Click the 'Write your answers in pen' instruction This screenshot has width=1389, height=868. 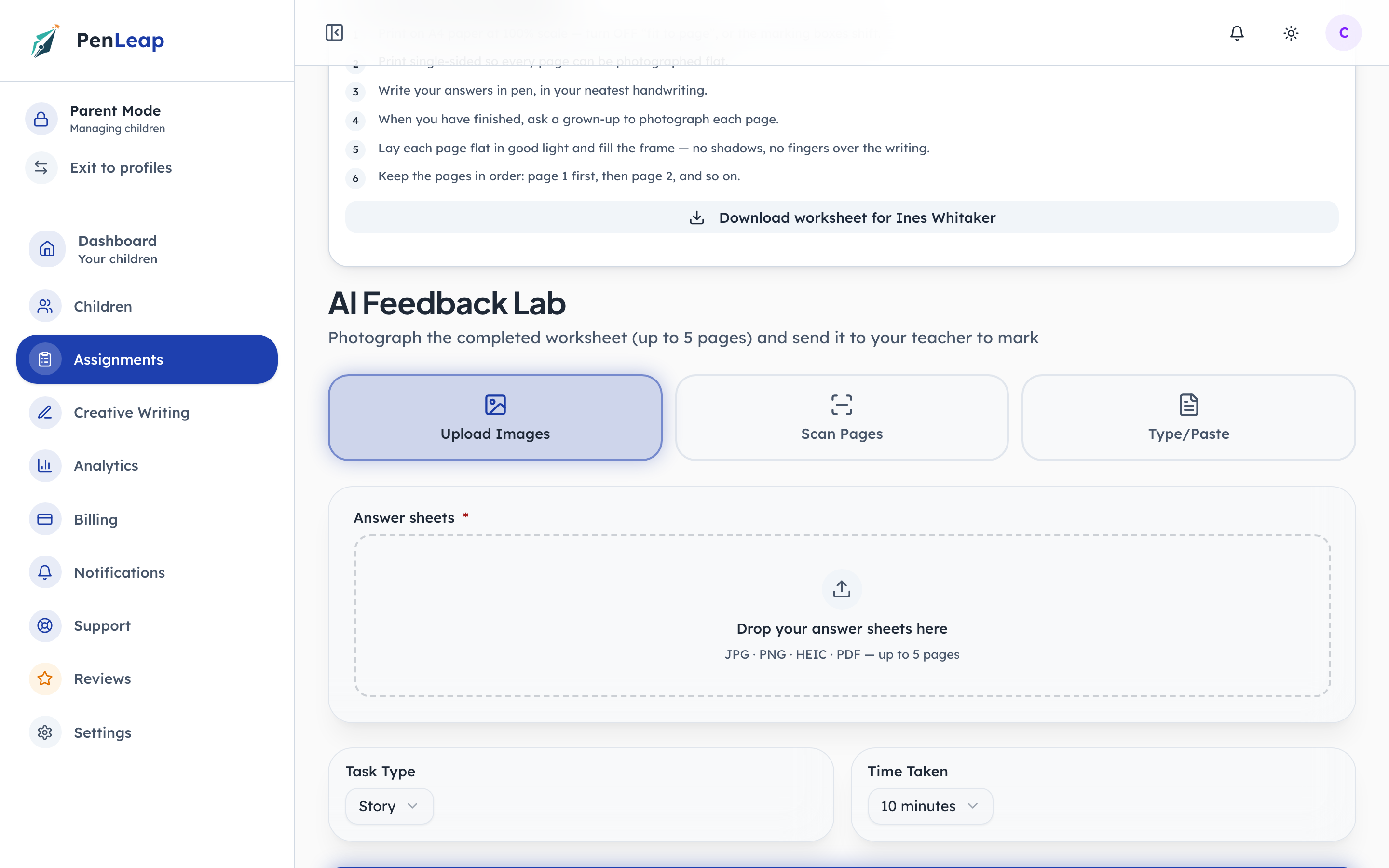pos(543,90)
